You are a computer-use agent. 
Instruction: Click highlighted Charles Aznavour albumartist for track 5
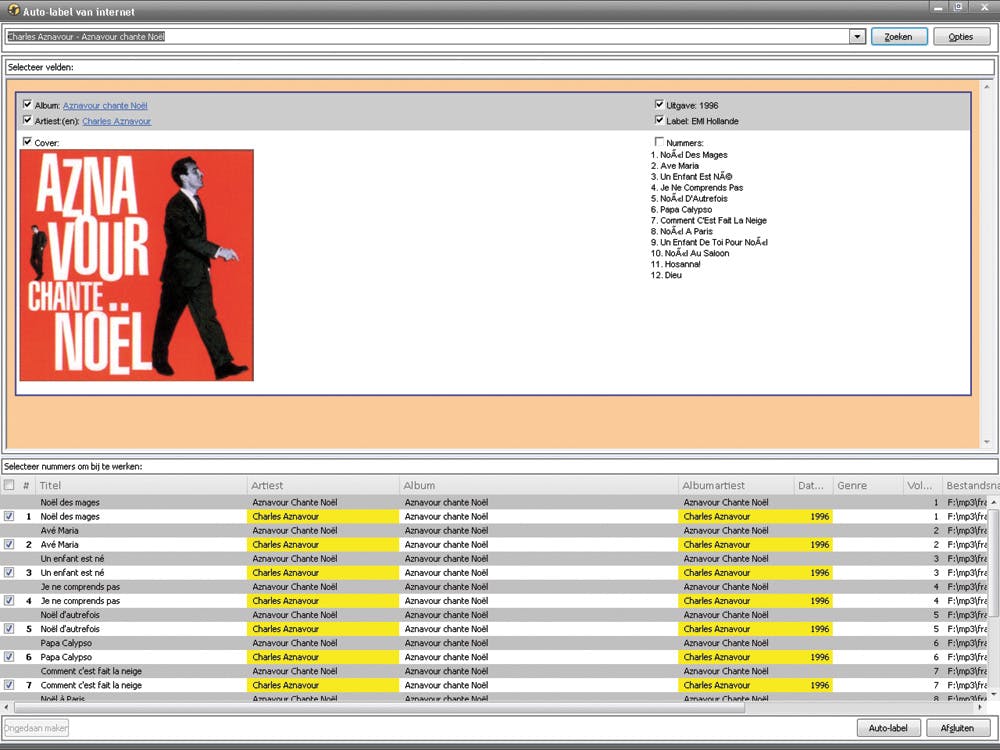736,628
